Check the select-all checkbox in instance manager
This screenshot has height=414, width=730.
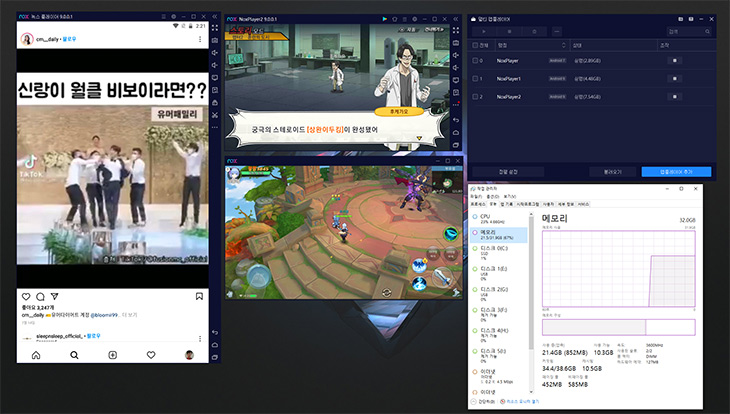(475, 45)
